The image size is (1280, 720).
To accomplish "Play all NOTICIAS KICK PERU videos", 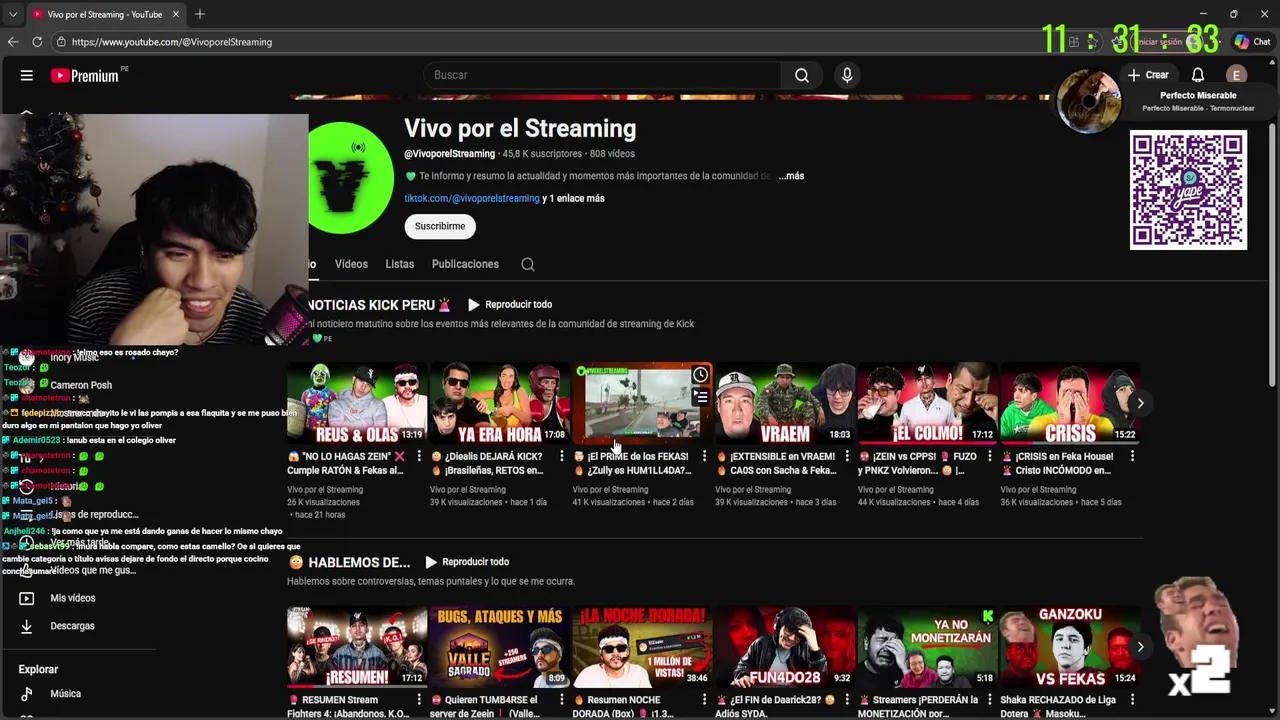I will pos(510,304).
